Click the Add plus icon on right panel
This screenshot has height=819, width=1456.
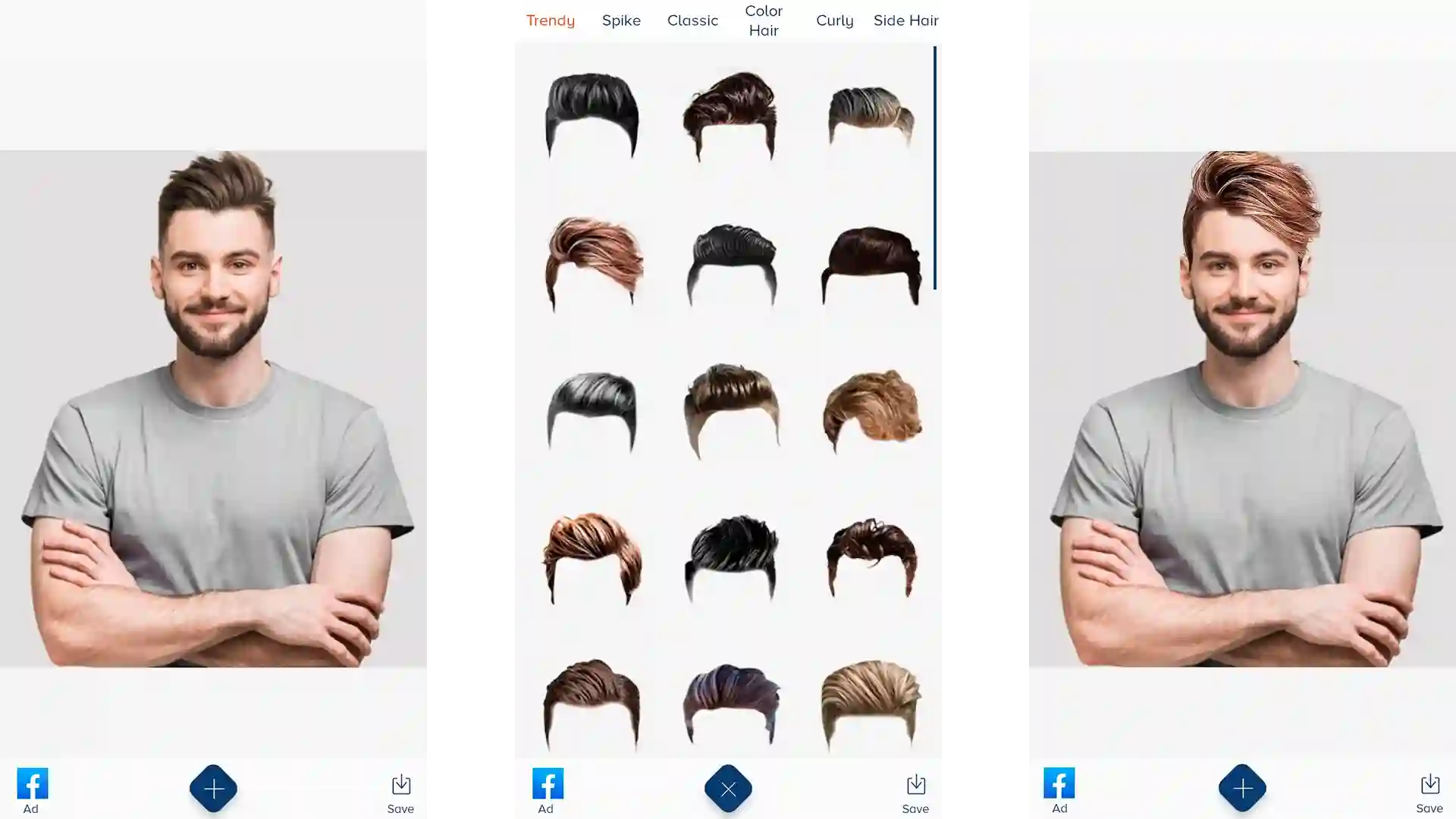[1243, 788]
